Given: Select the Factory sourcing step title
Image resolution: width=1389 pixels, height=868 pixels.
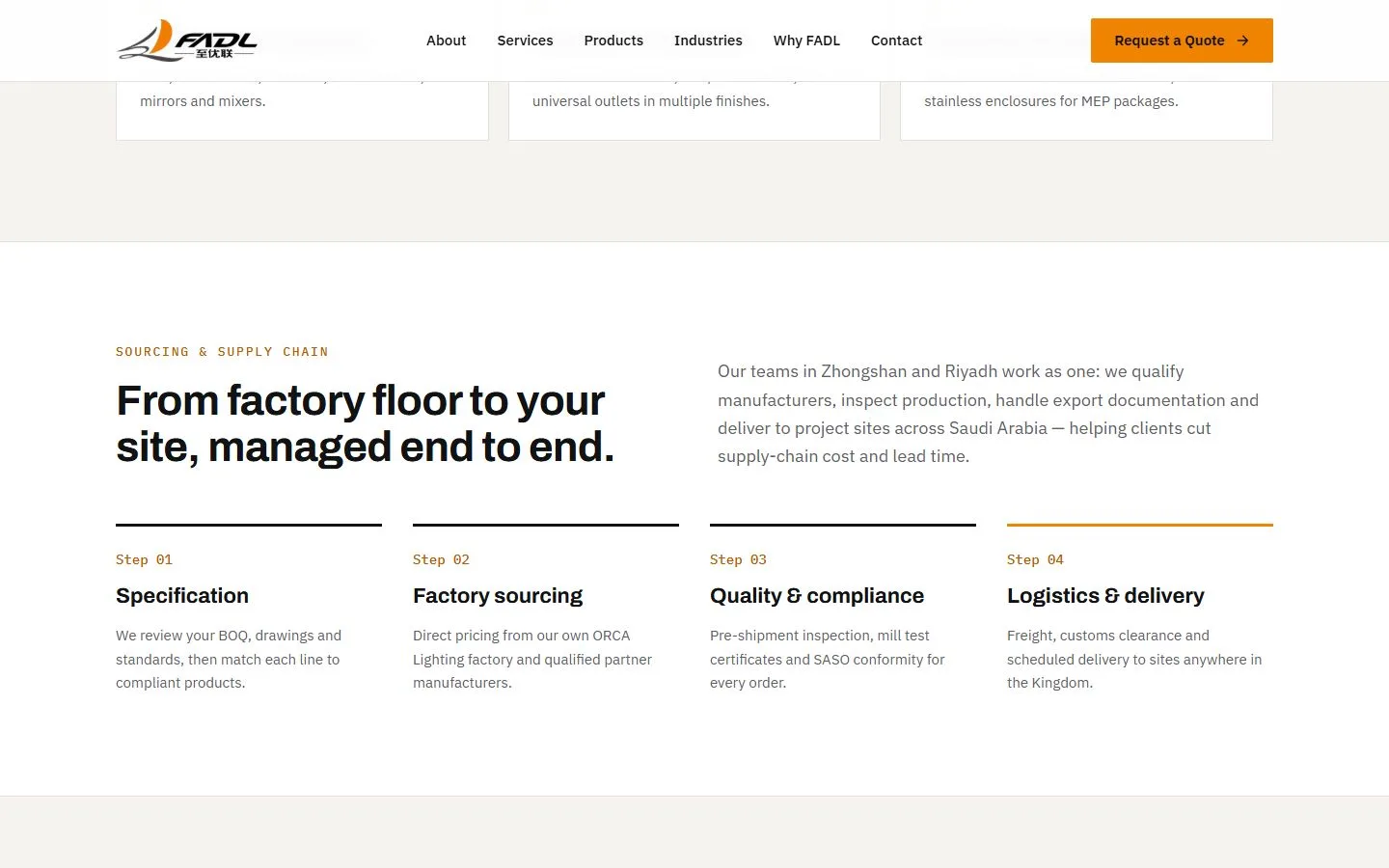Looking at the screenshot, I should click(498, 596).
